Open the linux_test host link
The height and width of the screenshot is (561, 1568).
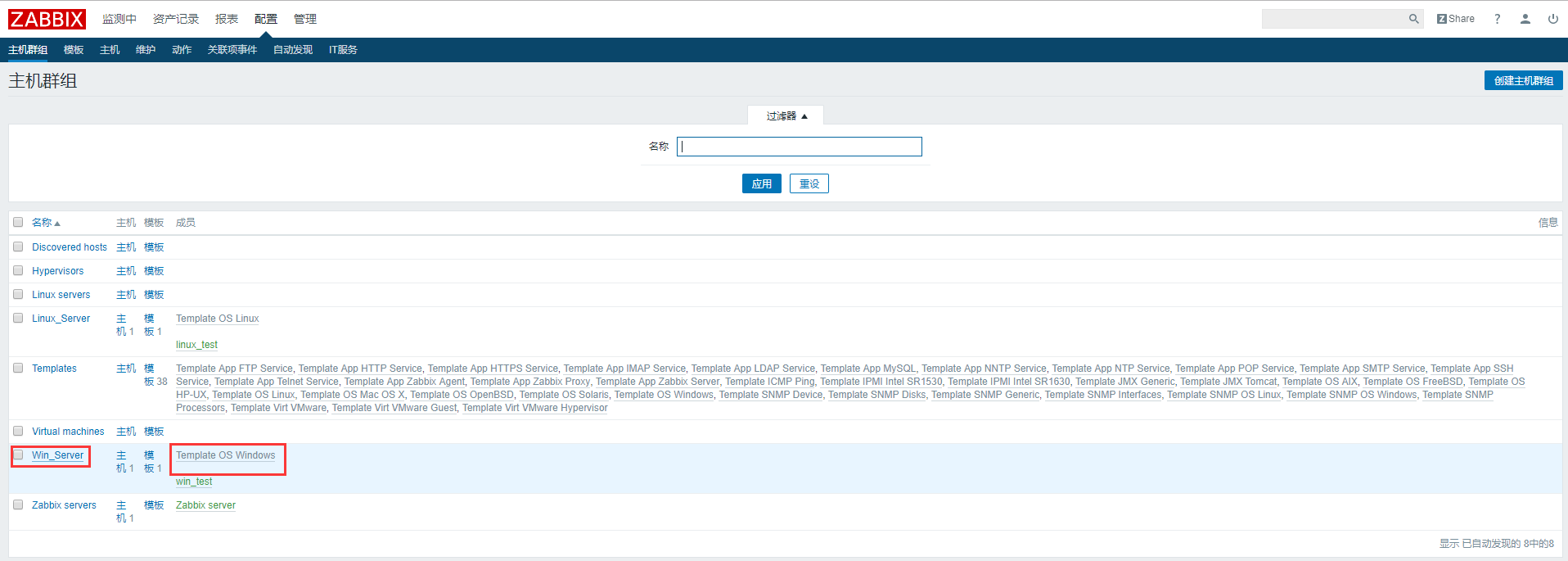tap(196, 345)
